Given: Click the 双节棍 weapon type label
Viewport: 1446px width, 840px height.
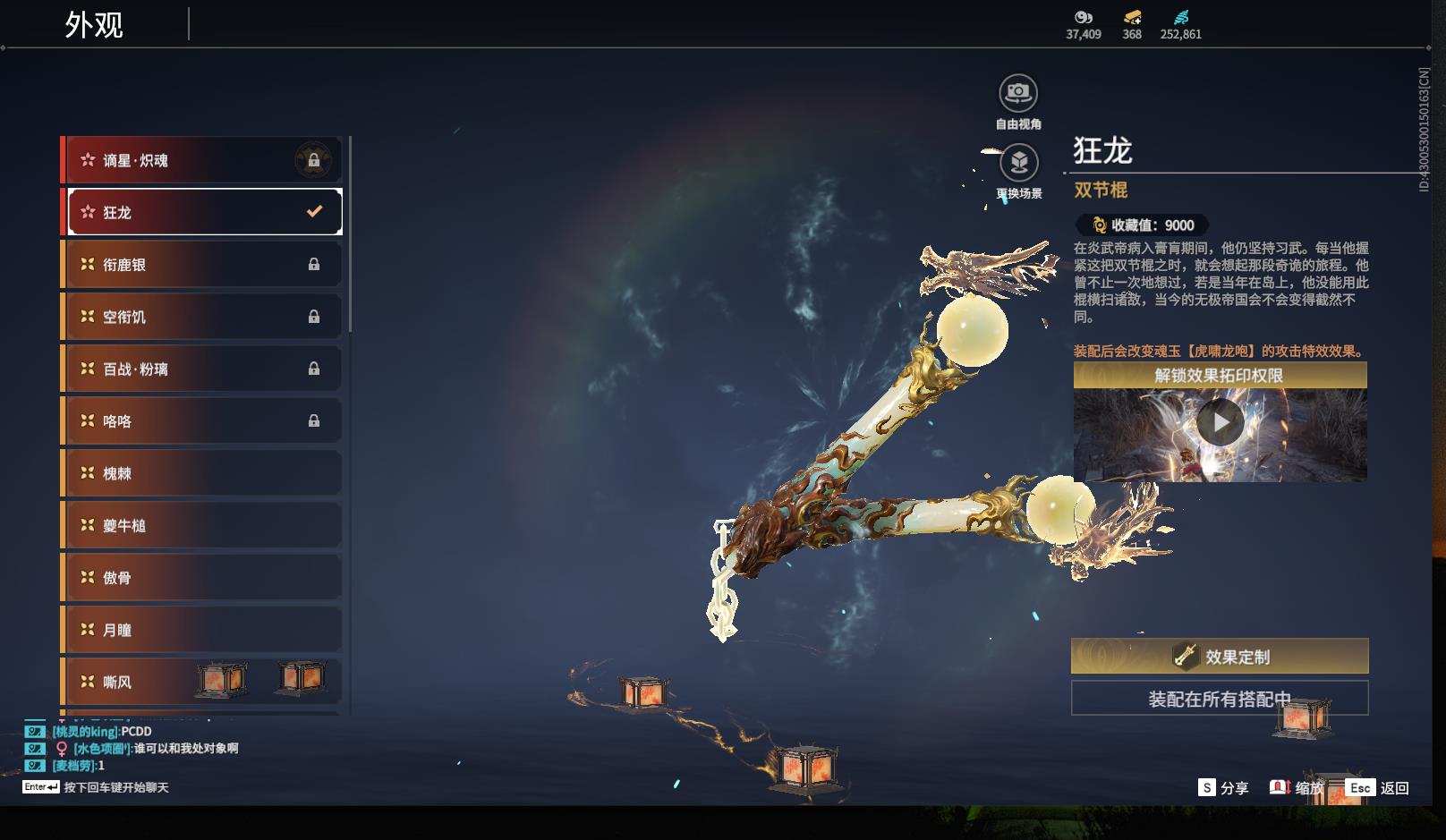Looking at the screenshot, I should (x=1101, y=190).
